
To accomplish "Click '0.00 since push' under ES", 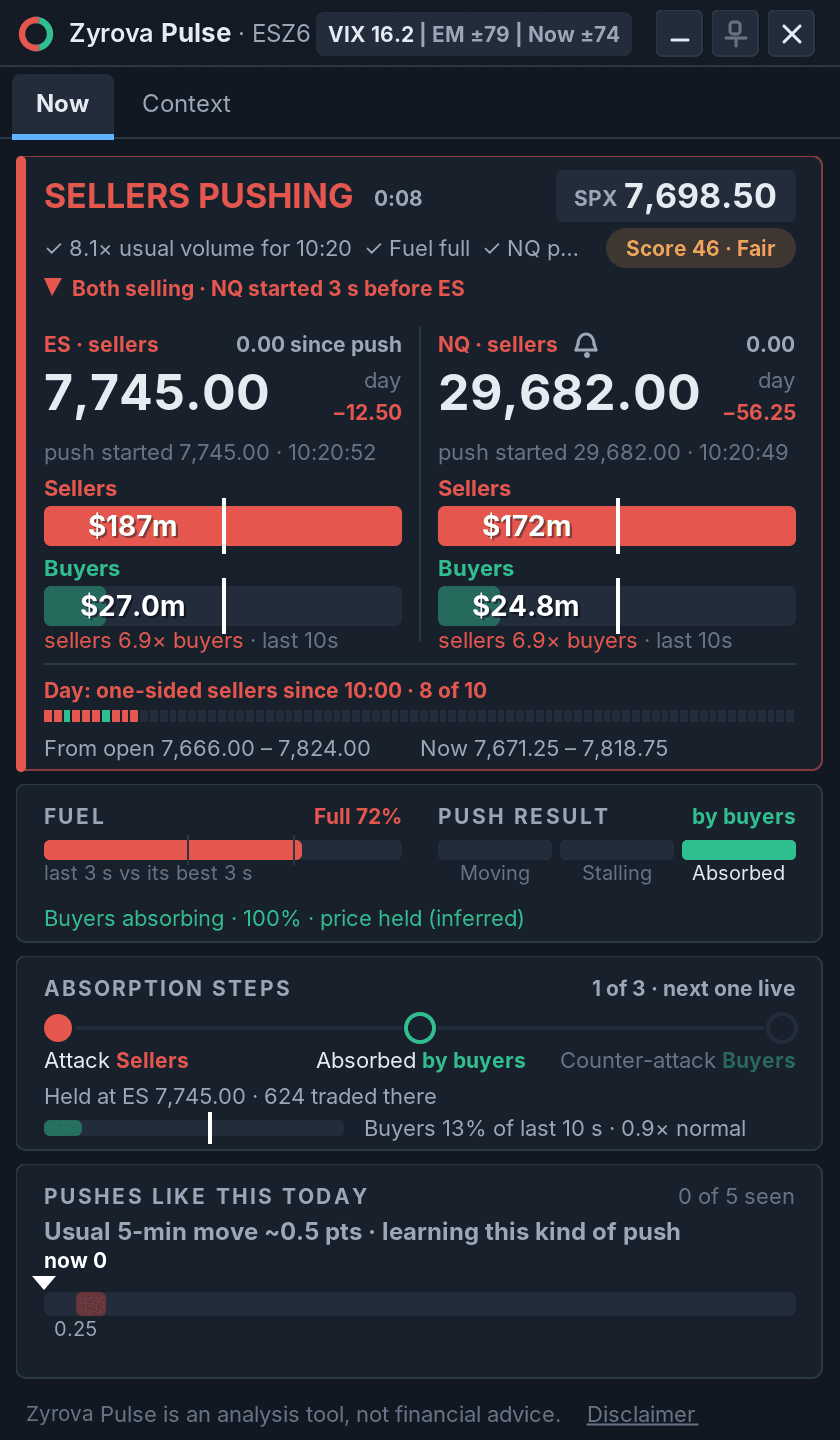I will click(319, 344).
